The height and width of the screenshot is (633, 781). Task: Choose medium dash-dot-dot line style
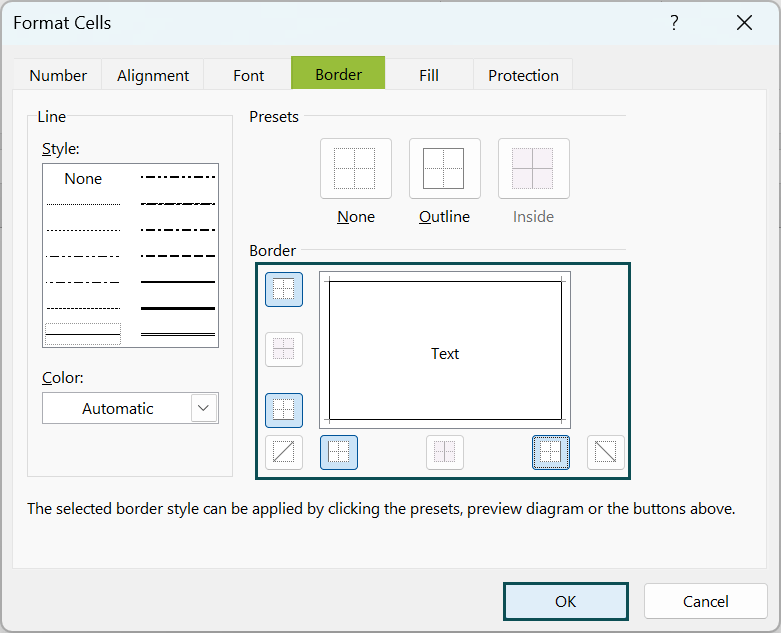pyautogui.click(x=178, y=177)
